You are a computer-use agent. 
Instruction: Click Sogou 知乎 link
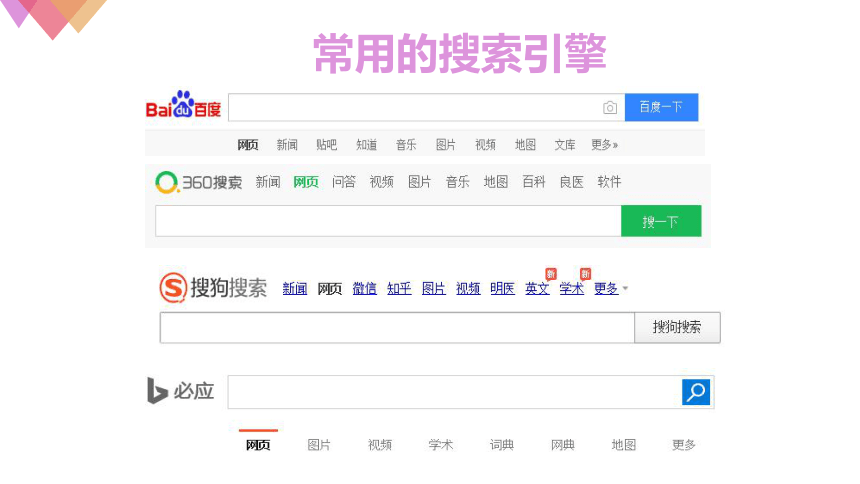pos(399,289)
